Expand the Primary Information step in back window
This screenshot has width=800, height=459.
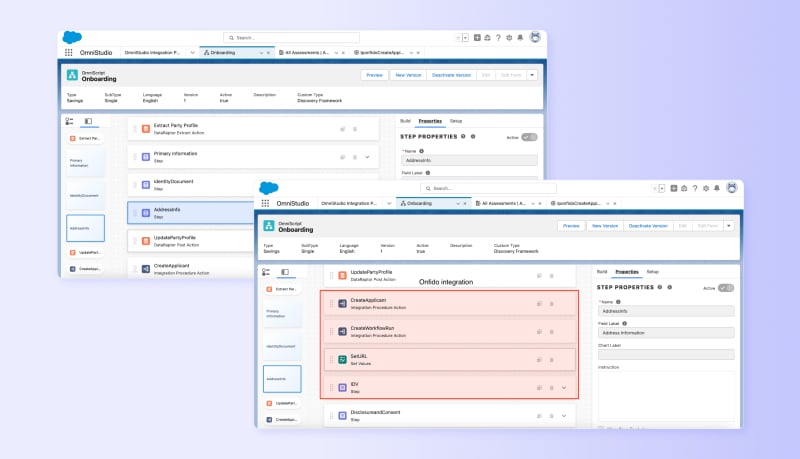tap(367, 157)
